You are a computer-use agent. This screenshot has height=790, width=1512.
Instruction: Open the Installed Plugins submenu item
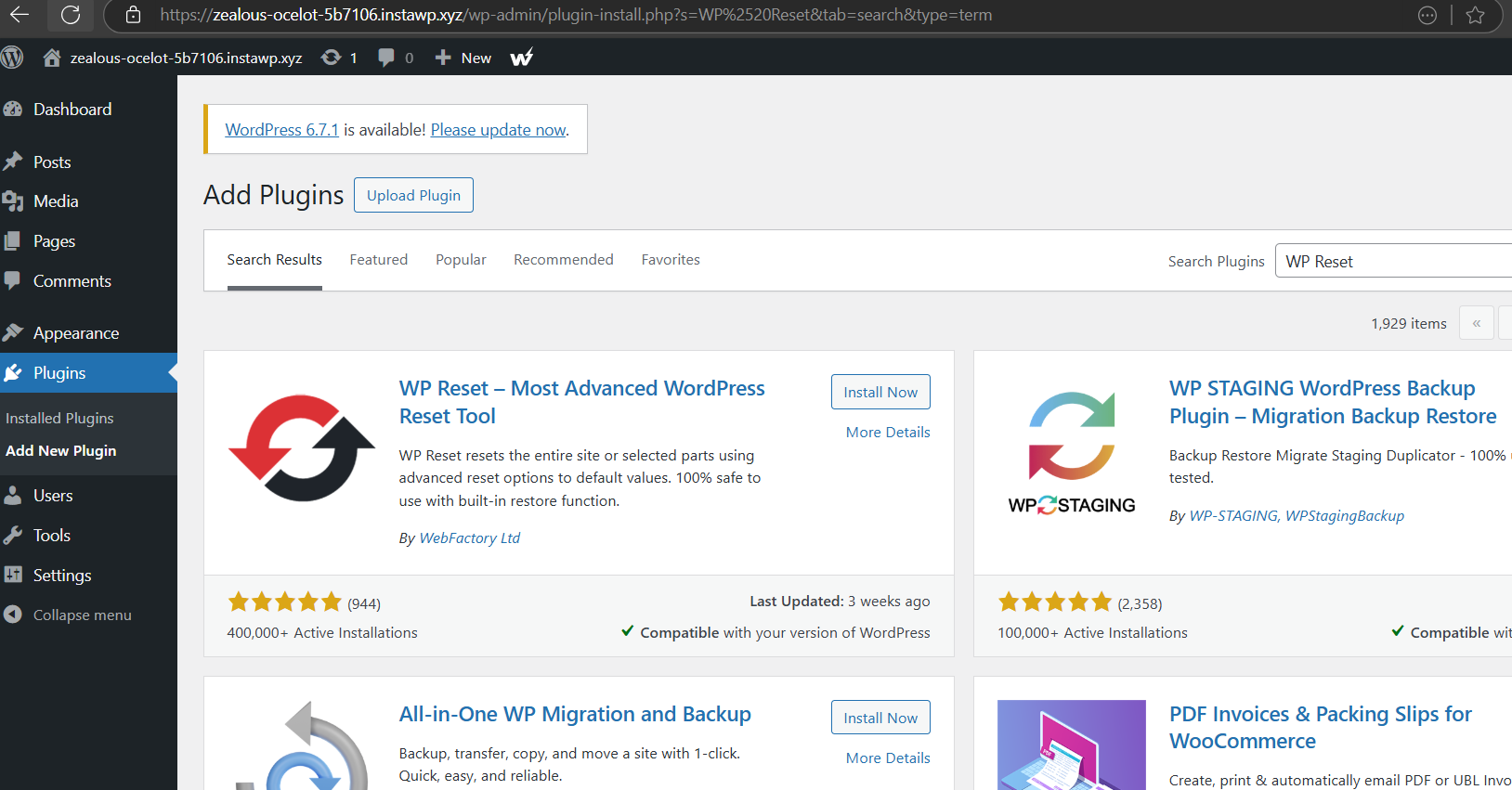pos(59,419)
